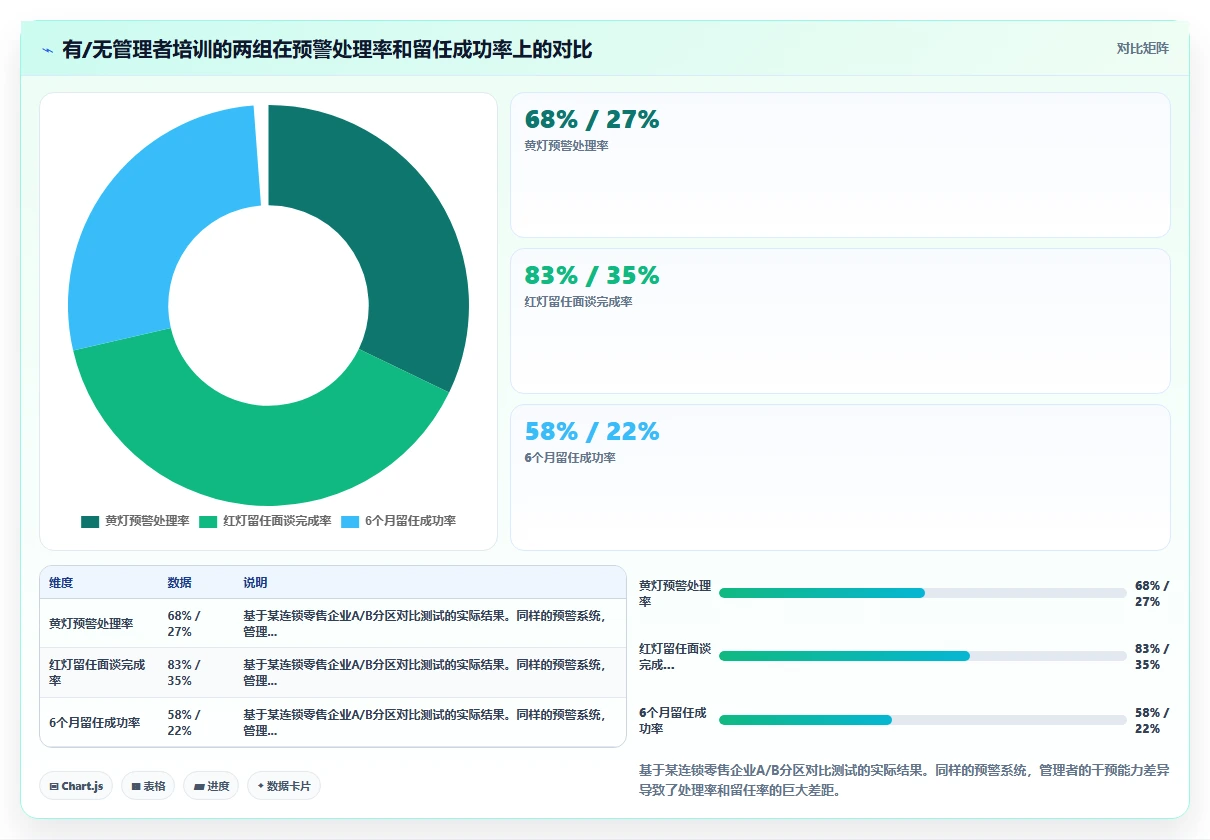The height and width of the screenshot is (840, 1210).
Task: Click the 83% / 35% table data cell
Action: click(x=196, y=673)
